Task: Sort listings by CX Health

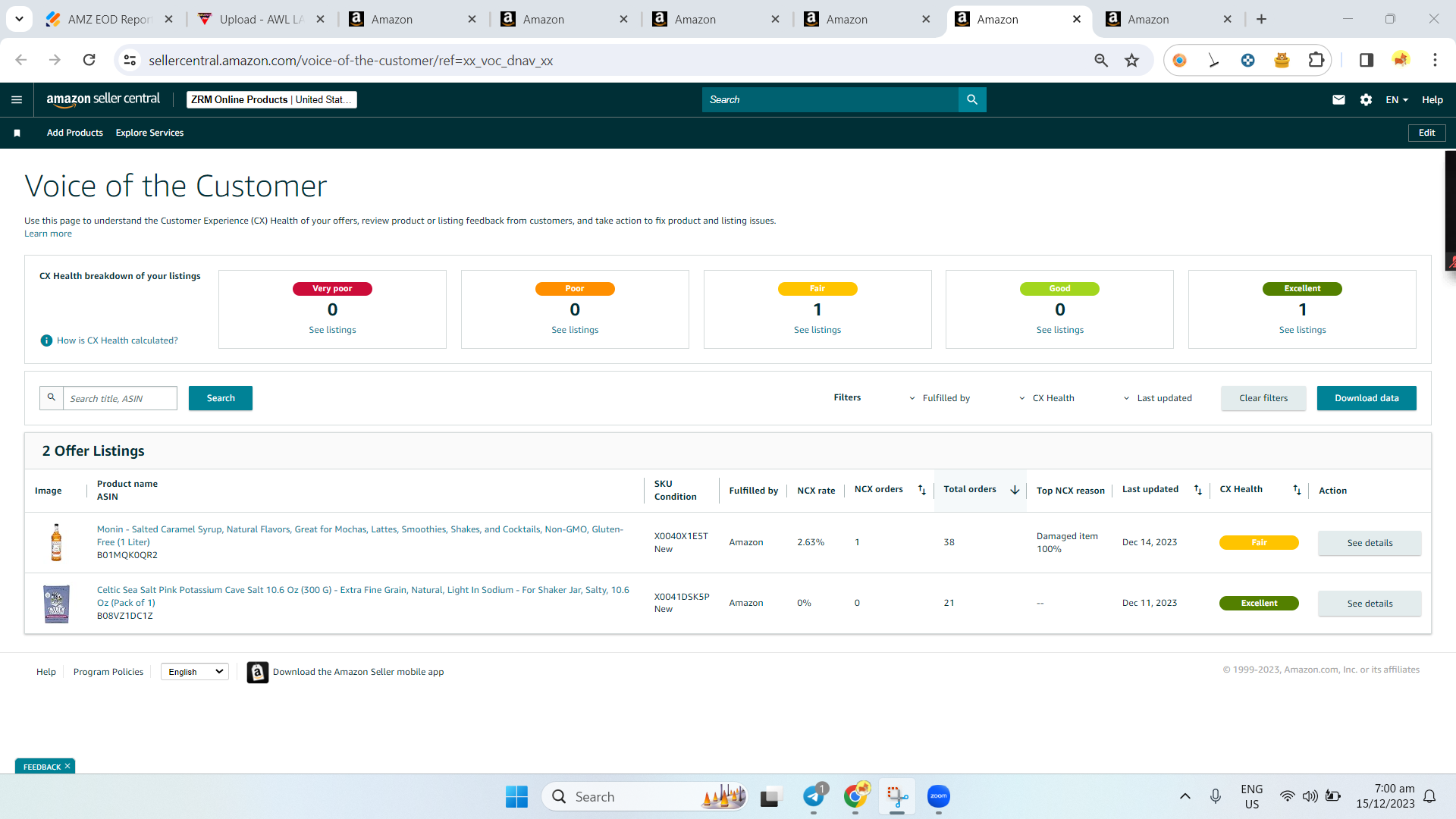Action: [x=1297, y=490]
